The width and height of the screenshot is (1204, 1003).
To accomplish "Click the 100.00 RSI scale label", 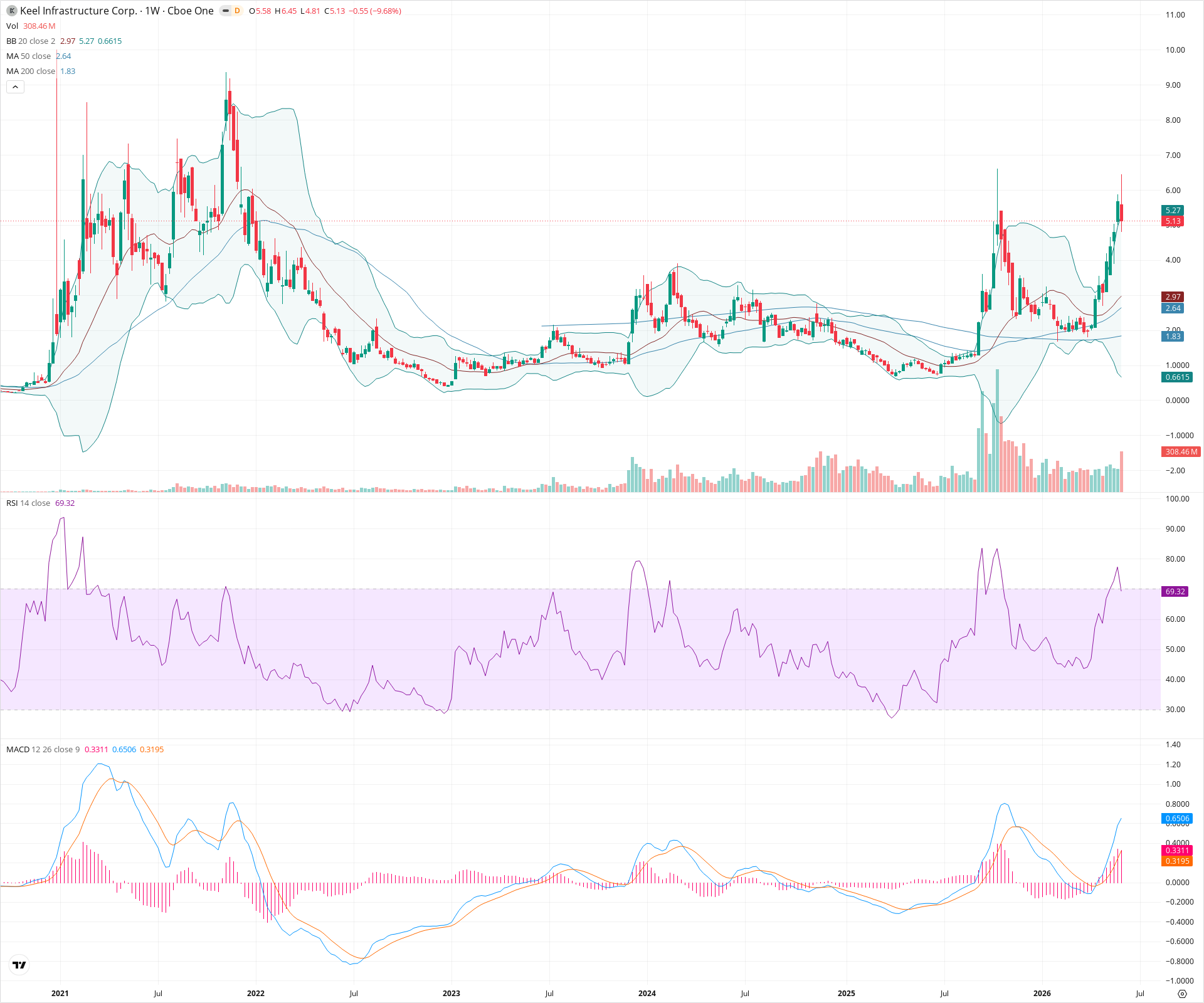I will click(x=1177, y=498).
